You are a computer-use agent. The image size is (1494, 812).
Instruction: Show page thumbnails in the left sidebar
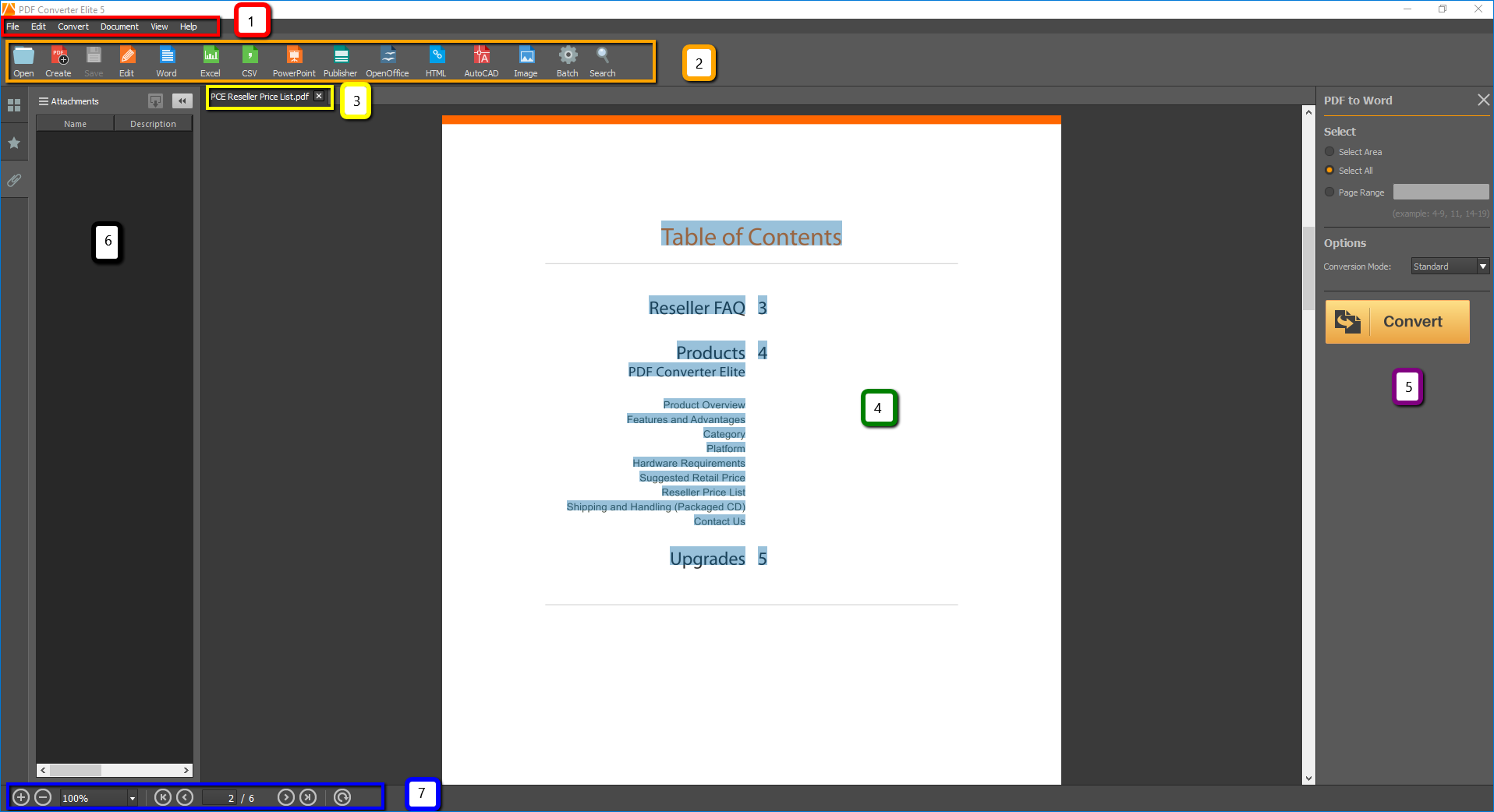click(14, 105)
